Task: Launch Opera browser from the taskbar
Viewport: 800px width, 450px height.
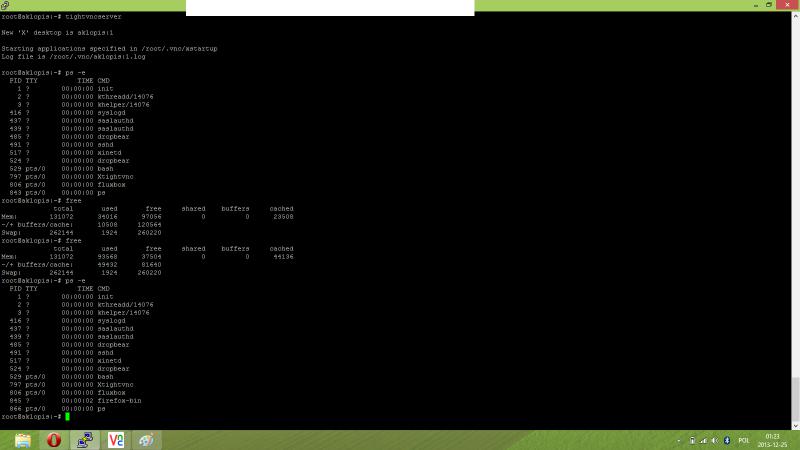Action: tap(54, 440)
